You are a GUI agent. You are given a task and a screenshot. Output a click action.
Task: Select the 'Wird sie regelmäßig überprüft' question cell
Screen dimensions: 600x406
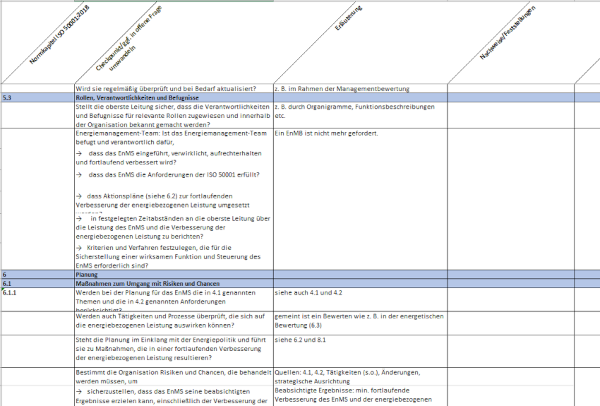(x=172, y=88)
